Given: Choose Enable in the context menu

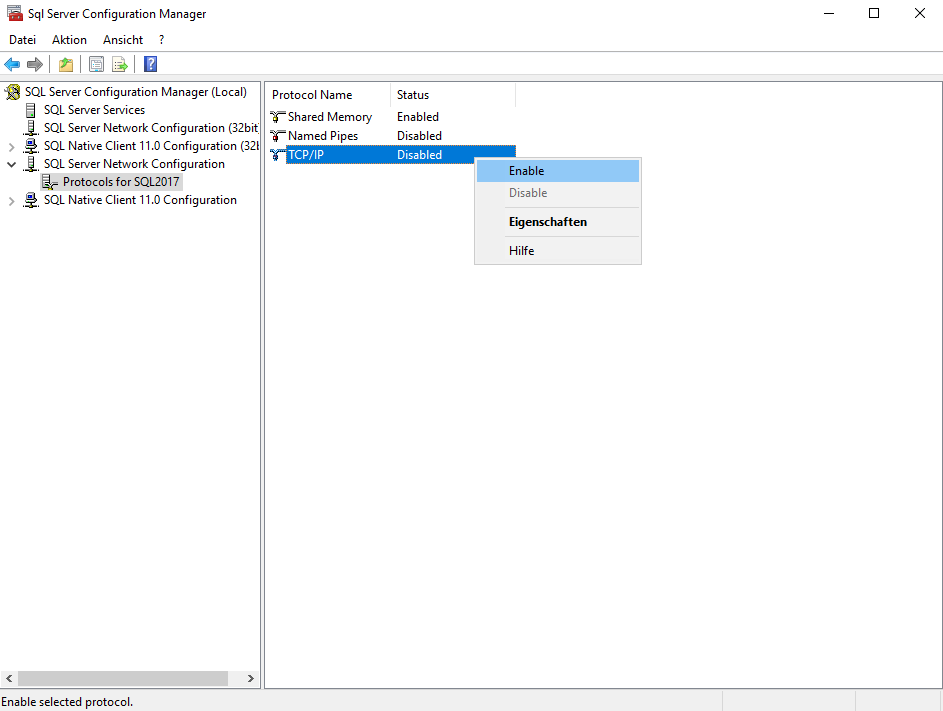Looking at the screenshot, I should (558, 171).
